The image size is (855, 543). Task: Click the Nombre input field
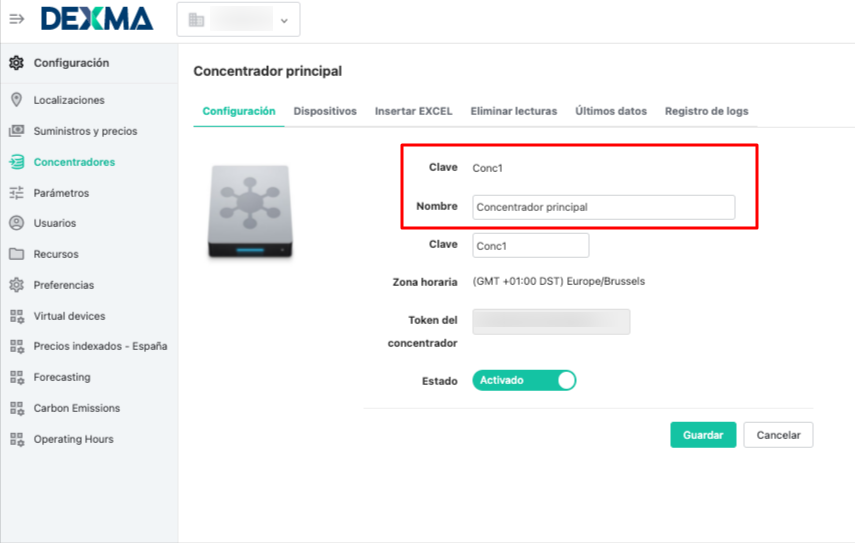click(604, 207)
